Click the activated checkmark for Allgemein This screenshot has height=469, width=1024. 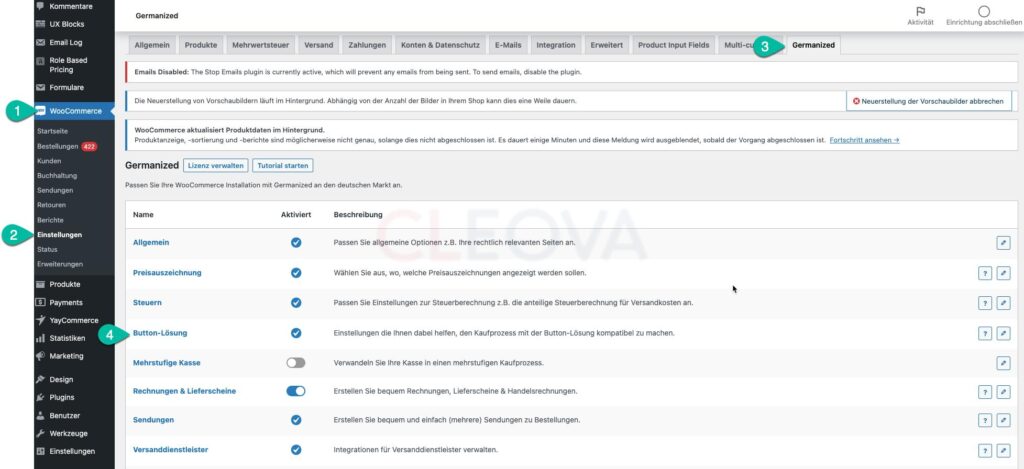point(296,242)
